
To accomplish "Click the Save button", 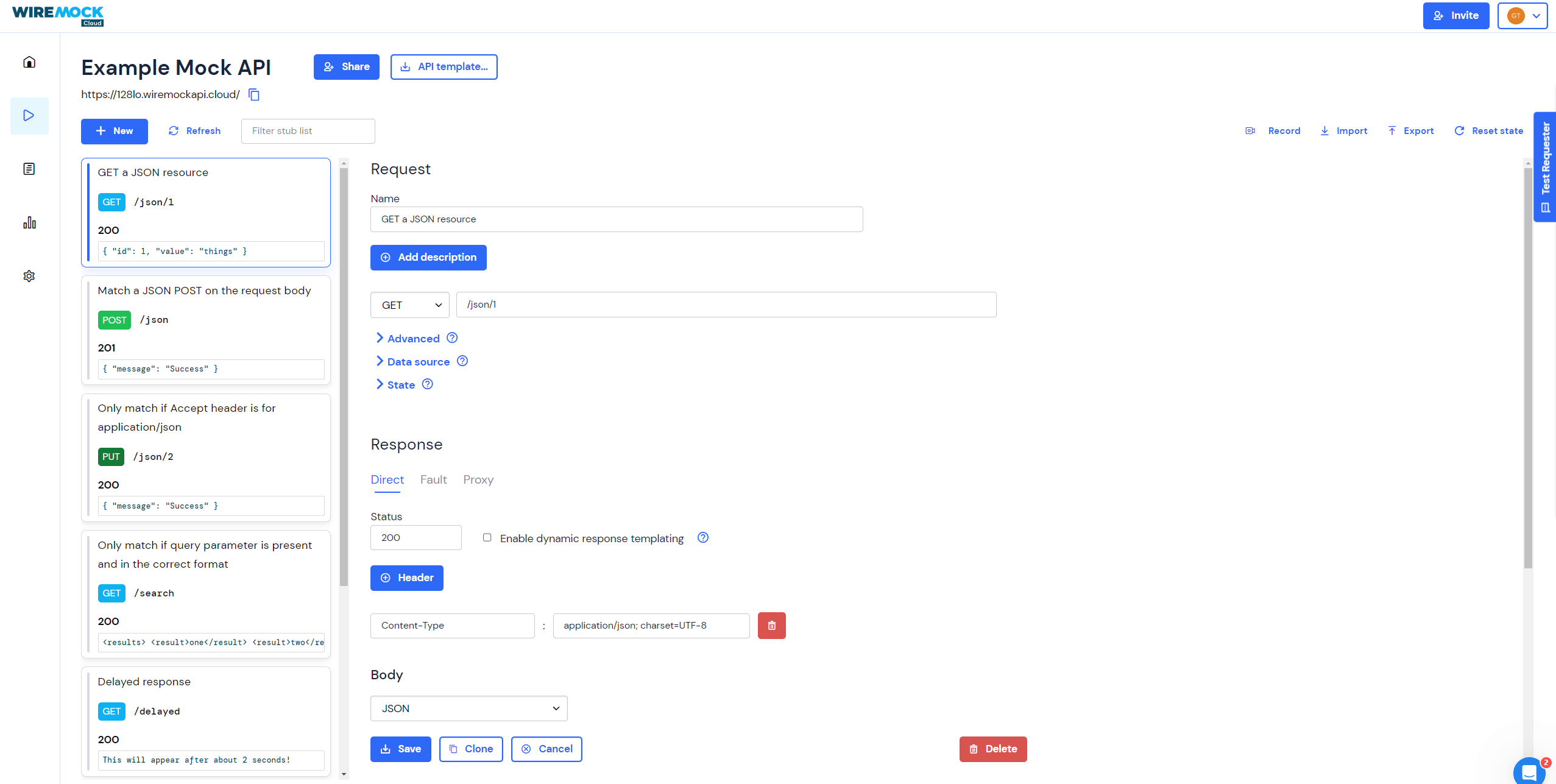I will click(400, 749).
